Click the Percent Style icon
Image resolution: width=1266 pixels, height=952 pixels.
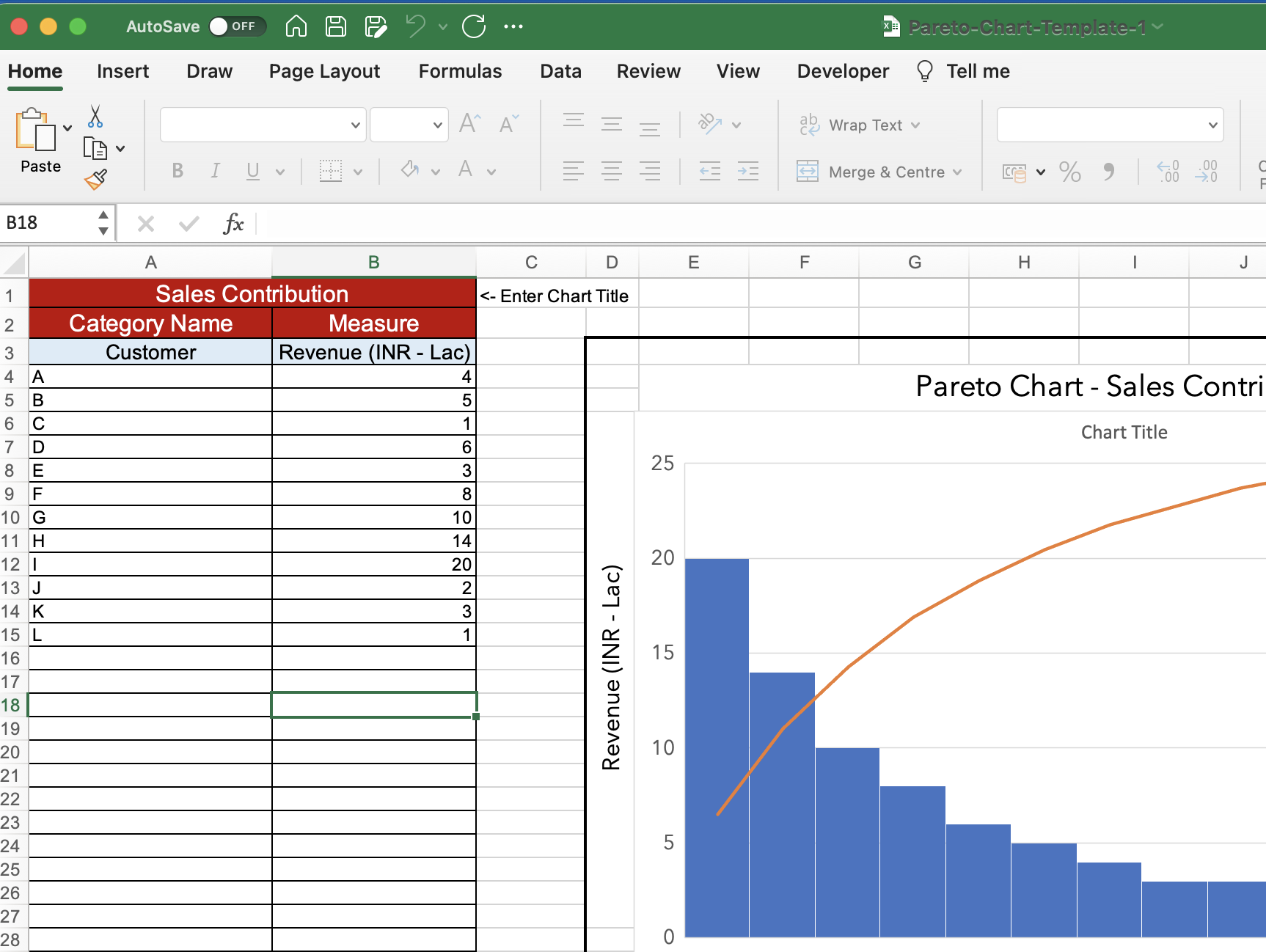click(x=1069, y=172)
